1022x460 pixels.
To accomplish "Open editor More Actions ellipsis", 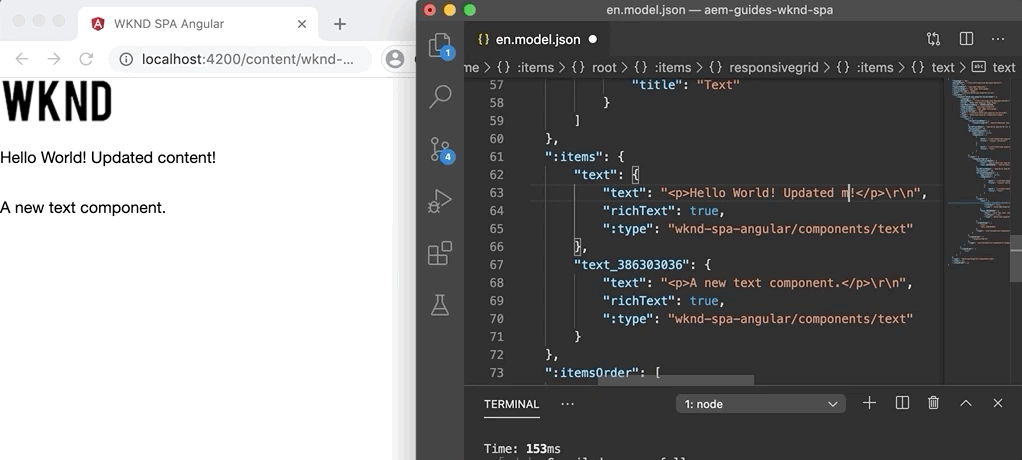I will click(x=998, y=39).
